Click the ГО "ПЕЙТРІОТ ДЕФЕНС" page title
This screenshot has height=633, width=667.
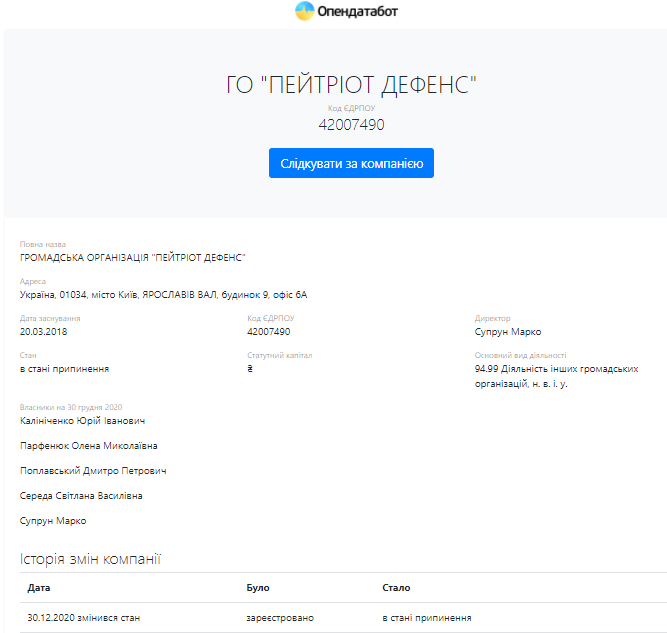point(351,85)
